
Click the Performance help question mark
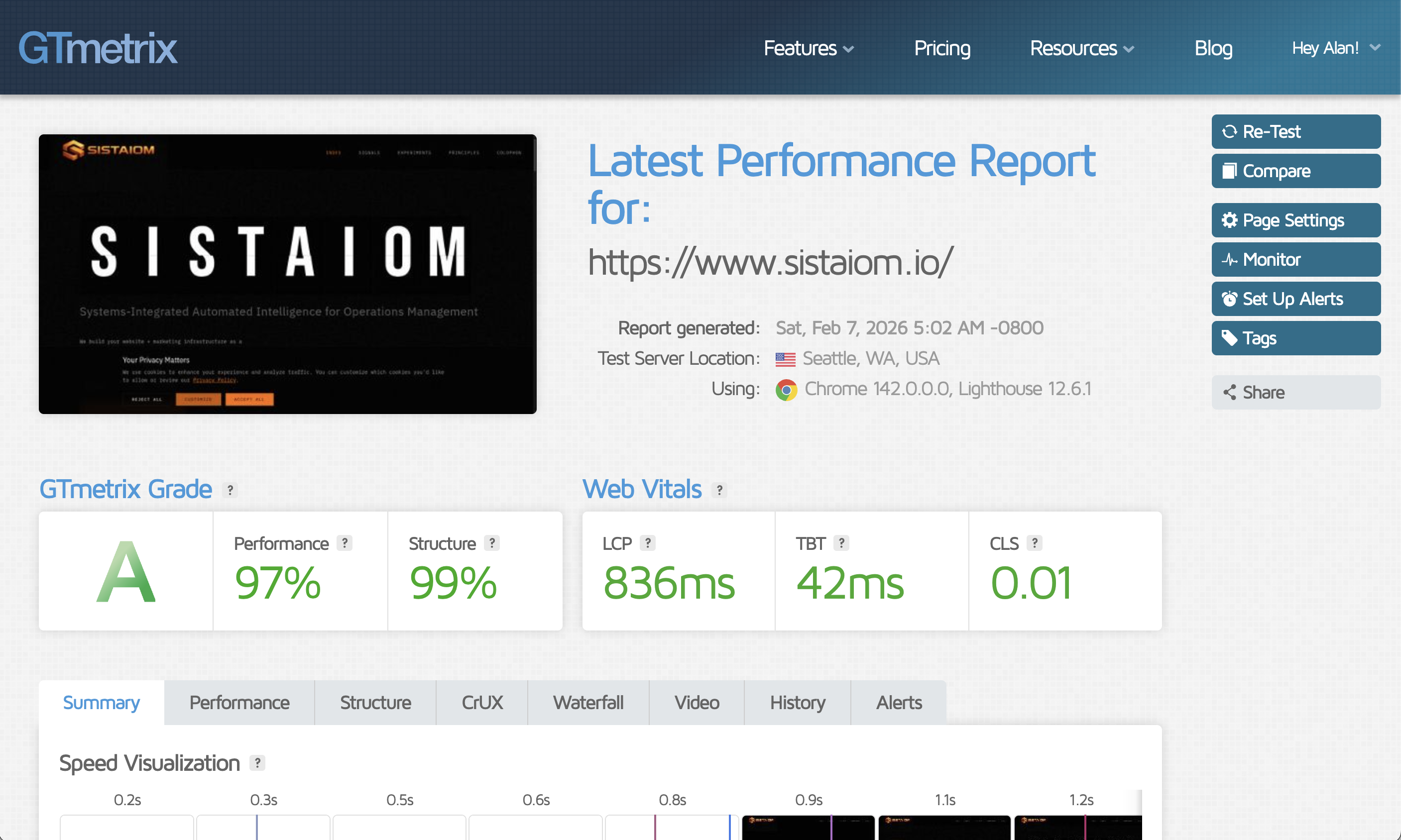[345, 543]
